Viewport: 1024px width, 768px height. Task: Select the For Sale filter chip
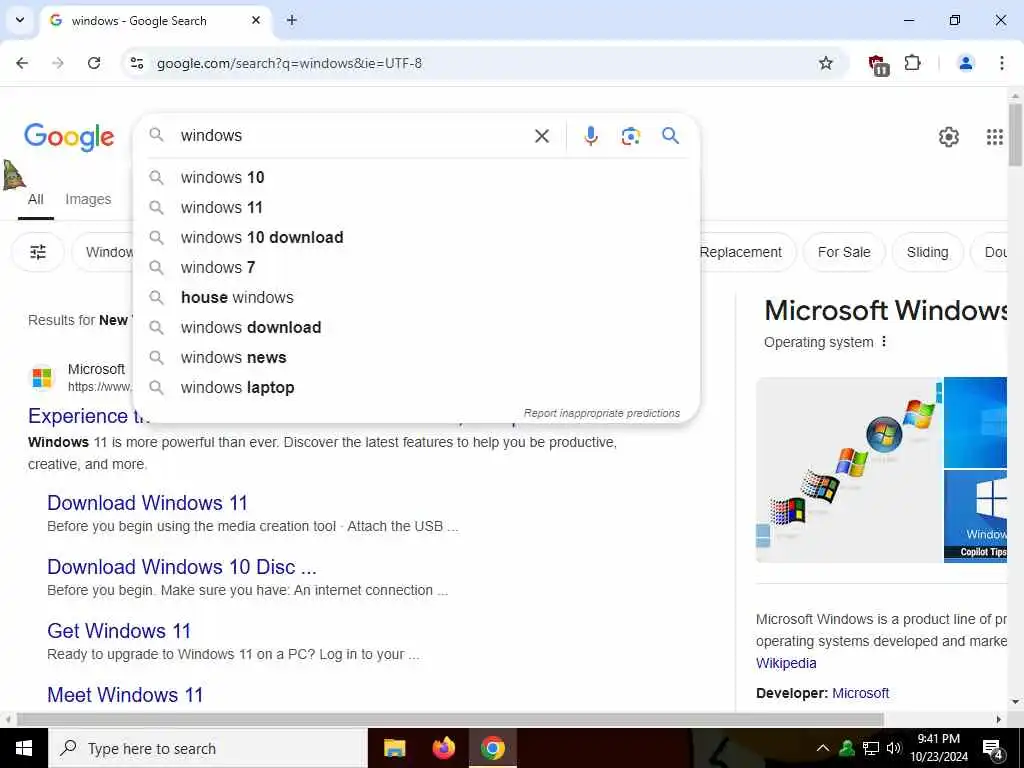(x=844, y=252)
